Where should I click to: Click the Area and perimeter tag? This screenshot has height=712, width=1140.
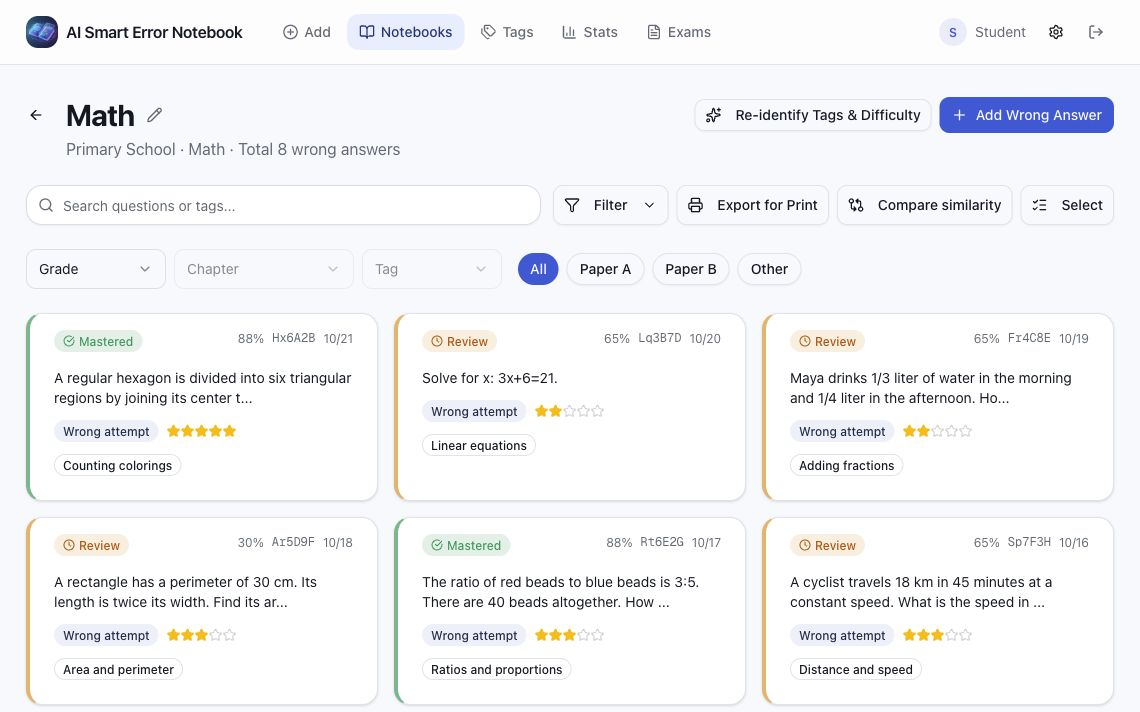pos(119,670)
